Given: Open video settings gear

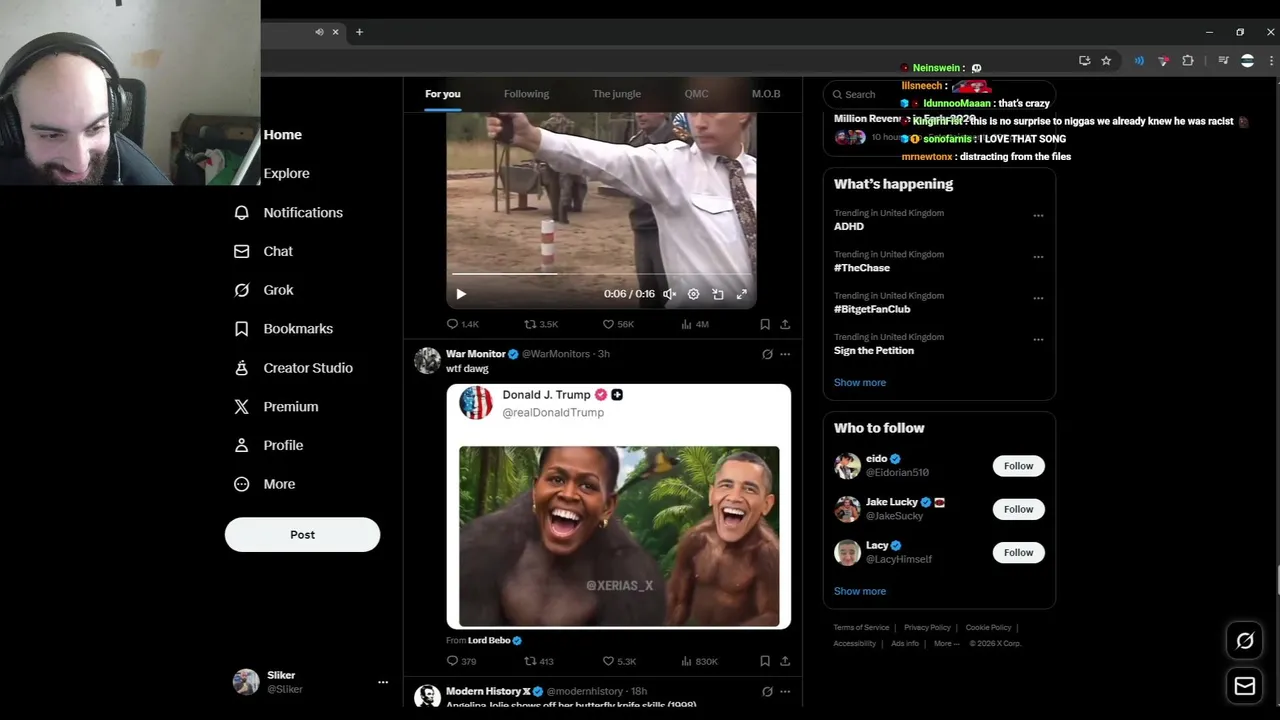Looking at the screenshot, I should 693,294.
